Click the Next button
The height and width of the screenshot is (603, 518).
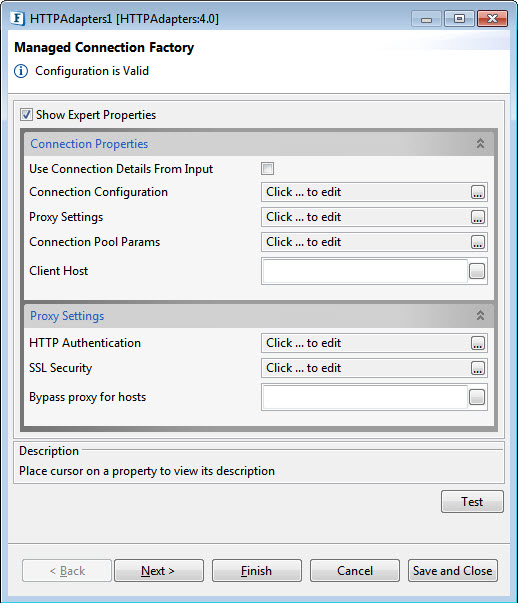[x=159, y=571]
